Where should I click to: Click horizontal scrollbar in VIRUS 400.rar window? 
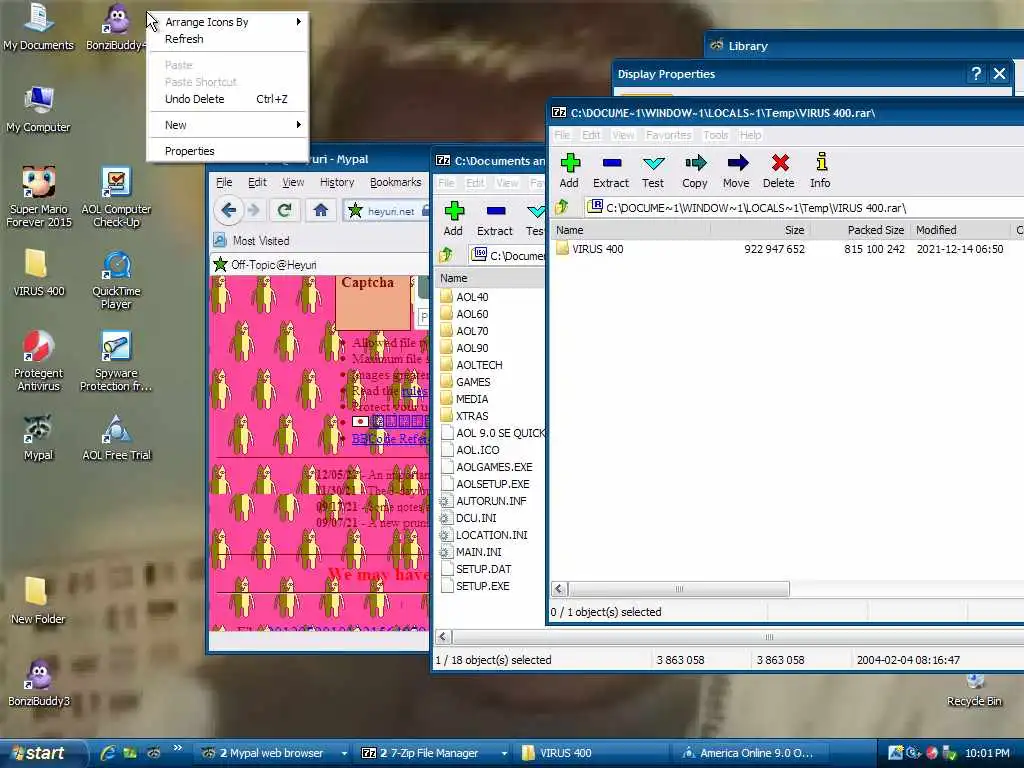(x=679, y=589)
